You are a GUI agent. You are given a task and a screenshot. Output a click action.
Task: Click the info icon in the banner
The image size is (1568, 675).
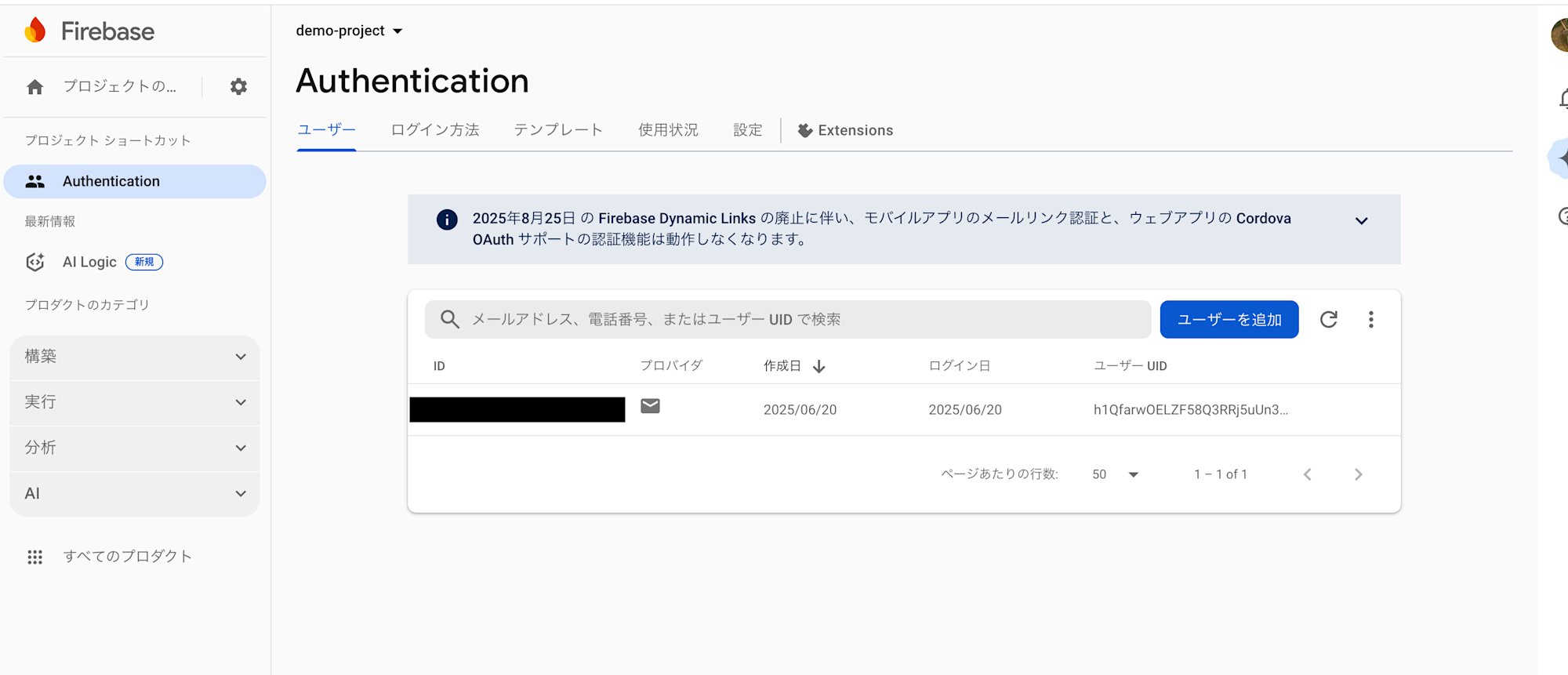(x=447, y=220)
